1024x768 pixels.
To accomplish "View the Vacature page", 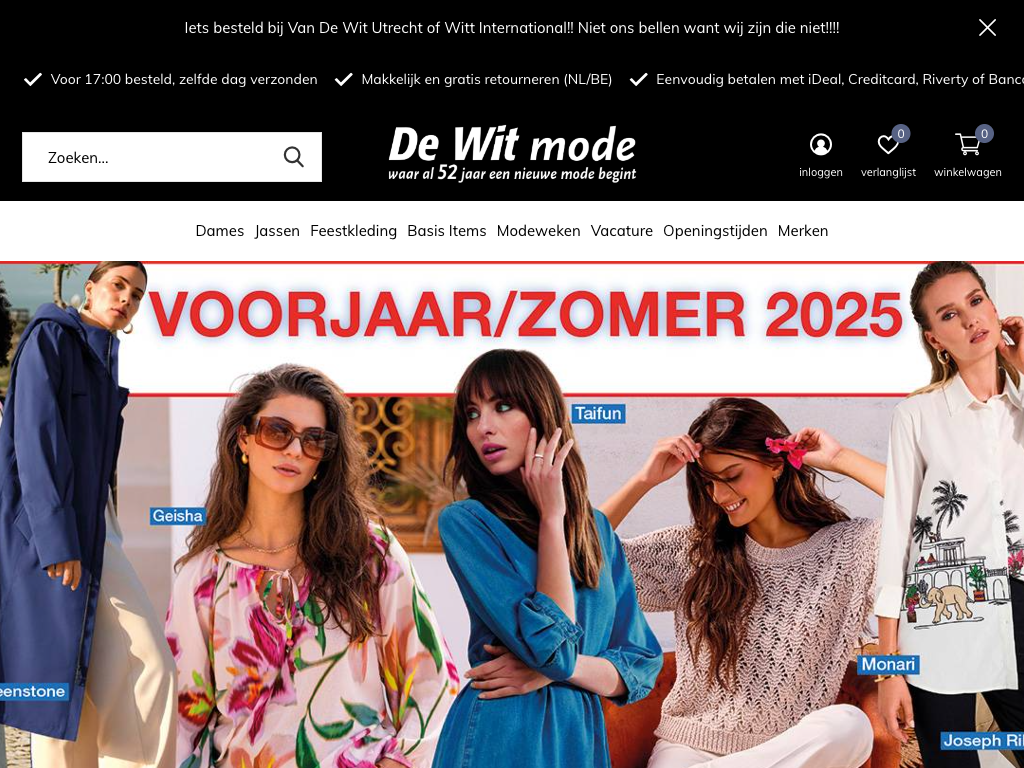I will pos(622,231).
